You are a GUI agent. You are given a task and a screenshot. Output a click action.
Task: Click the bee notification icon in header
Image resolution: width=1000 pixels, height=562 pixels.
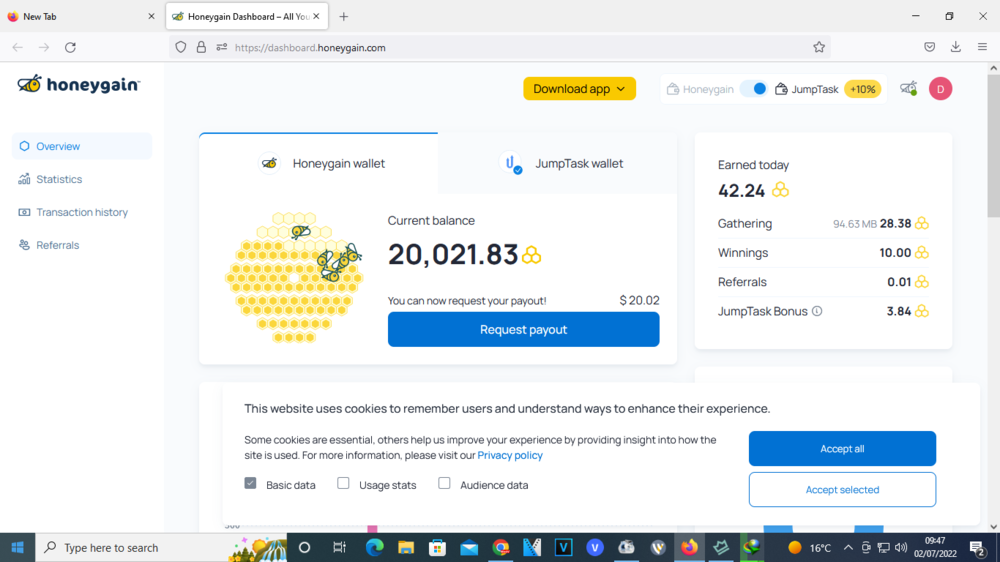[908, 89]
